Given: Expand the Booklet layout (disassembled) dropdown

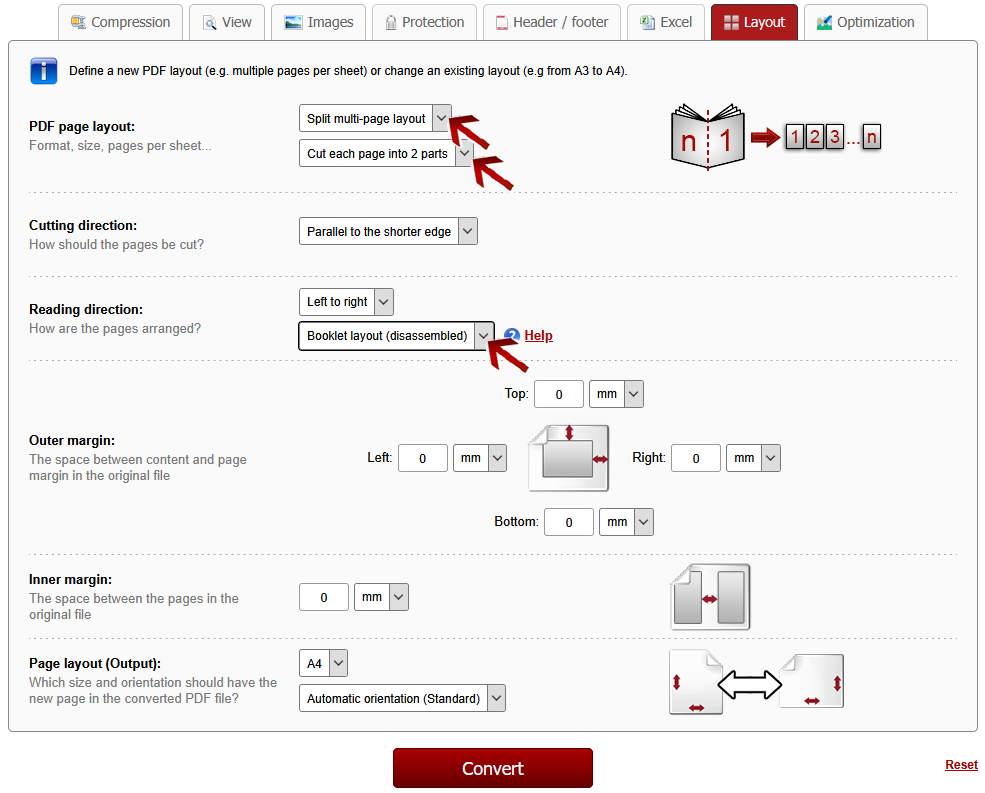Looking at the screenshot, I should (396, 336).
